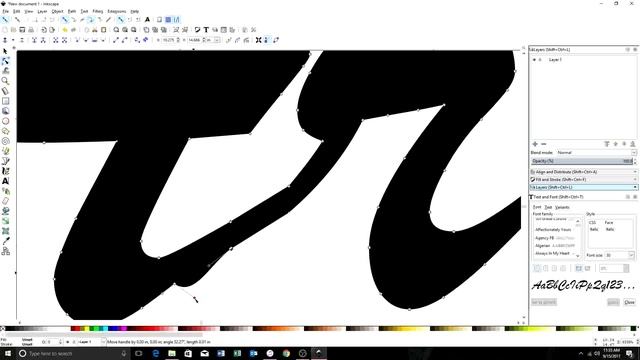This screenshot has width=640, height=360.
Task: Click the Save document toolbar icon
Action: point(22,30)
